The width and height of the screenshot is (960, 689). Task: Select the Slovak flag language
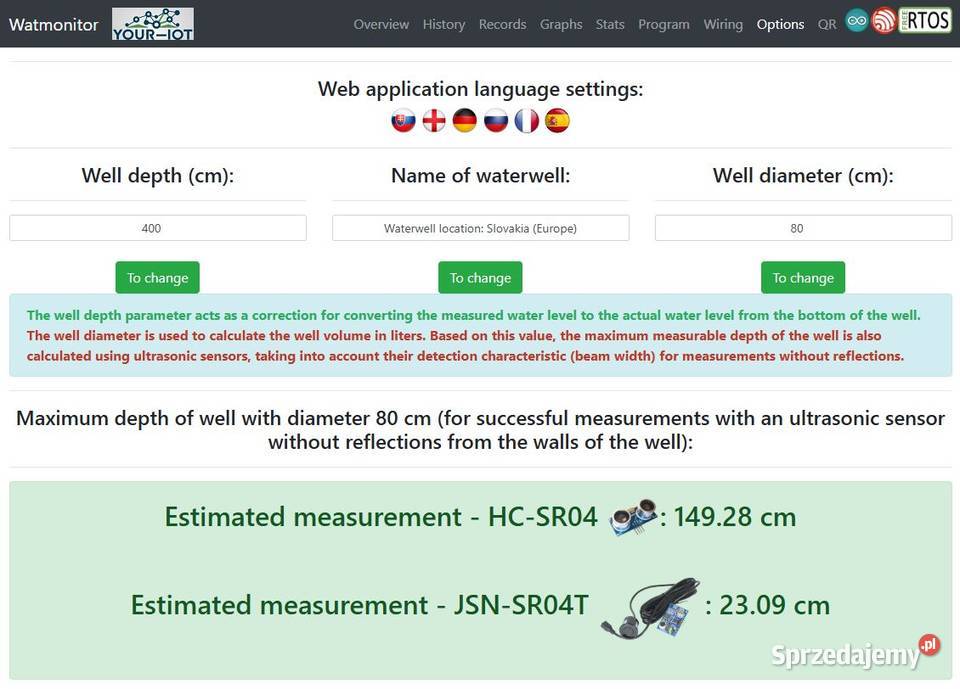[403, 121]
